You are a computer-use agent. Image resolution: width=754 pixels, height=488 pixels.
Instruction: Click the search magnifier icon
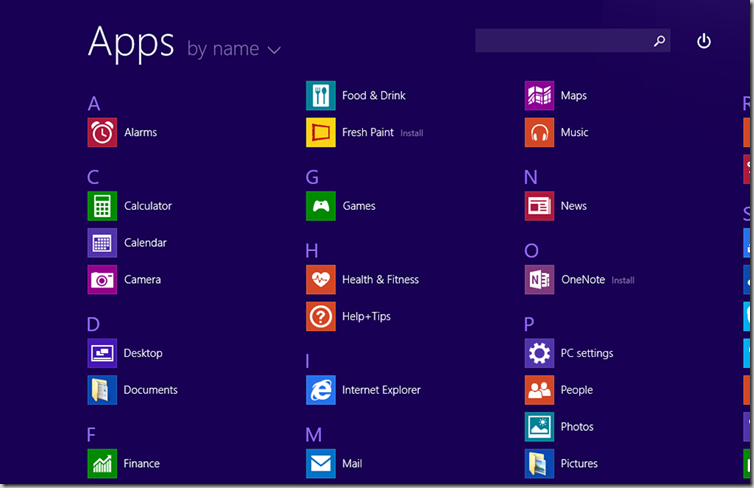pyautogui.click(x=659, y=41)
